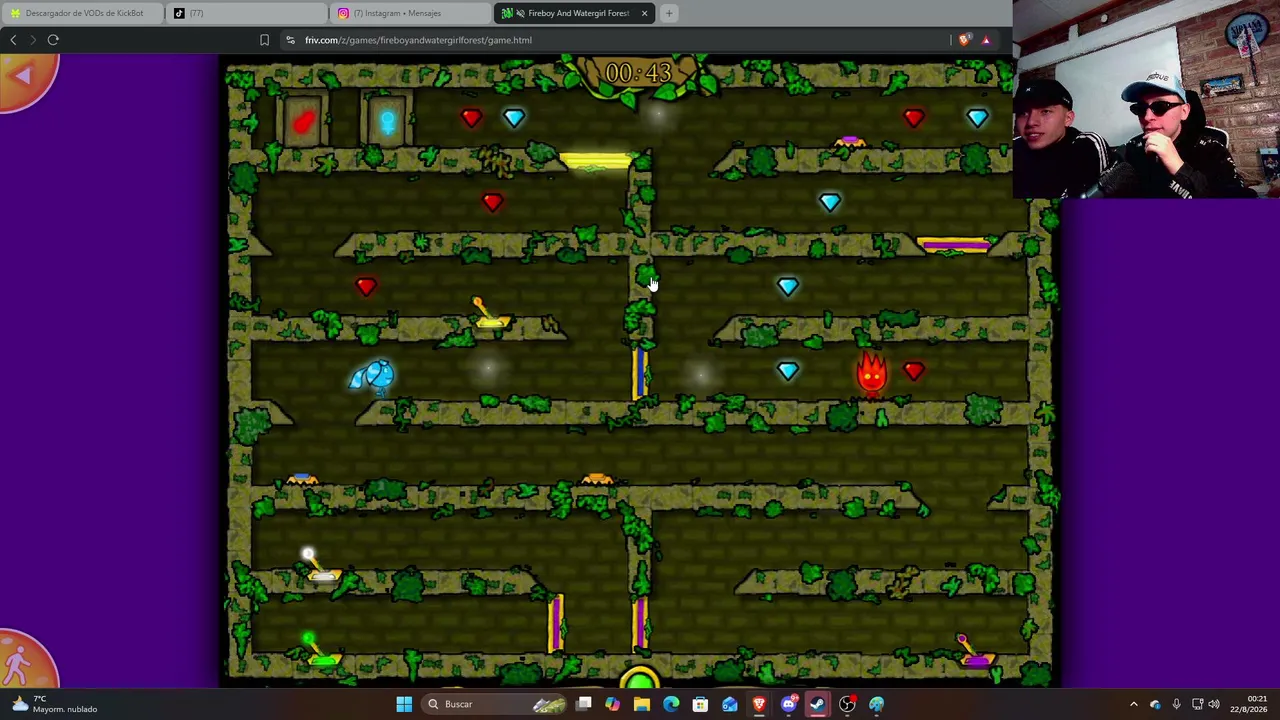Screen dimensions: 1280x720
Task: Grab the red diamond nearest the exit doors
Action: pyautogui.click(x=471, y=118)
